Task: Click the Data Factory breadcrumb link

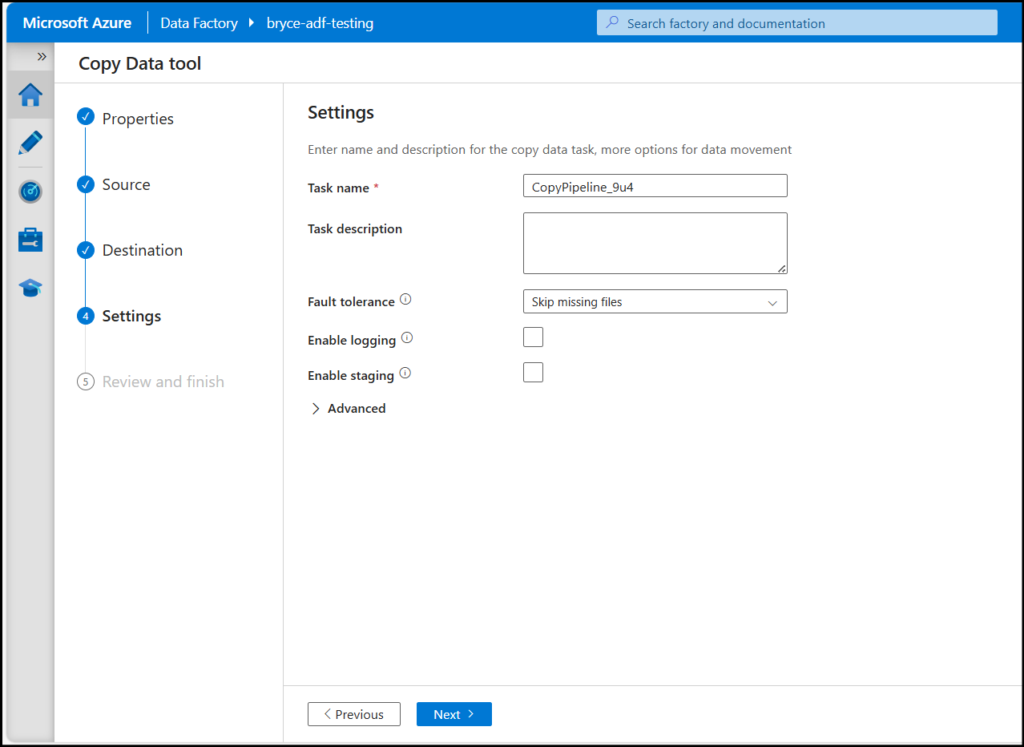Action: point(198,22)
